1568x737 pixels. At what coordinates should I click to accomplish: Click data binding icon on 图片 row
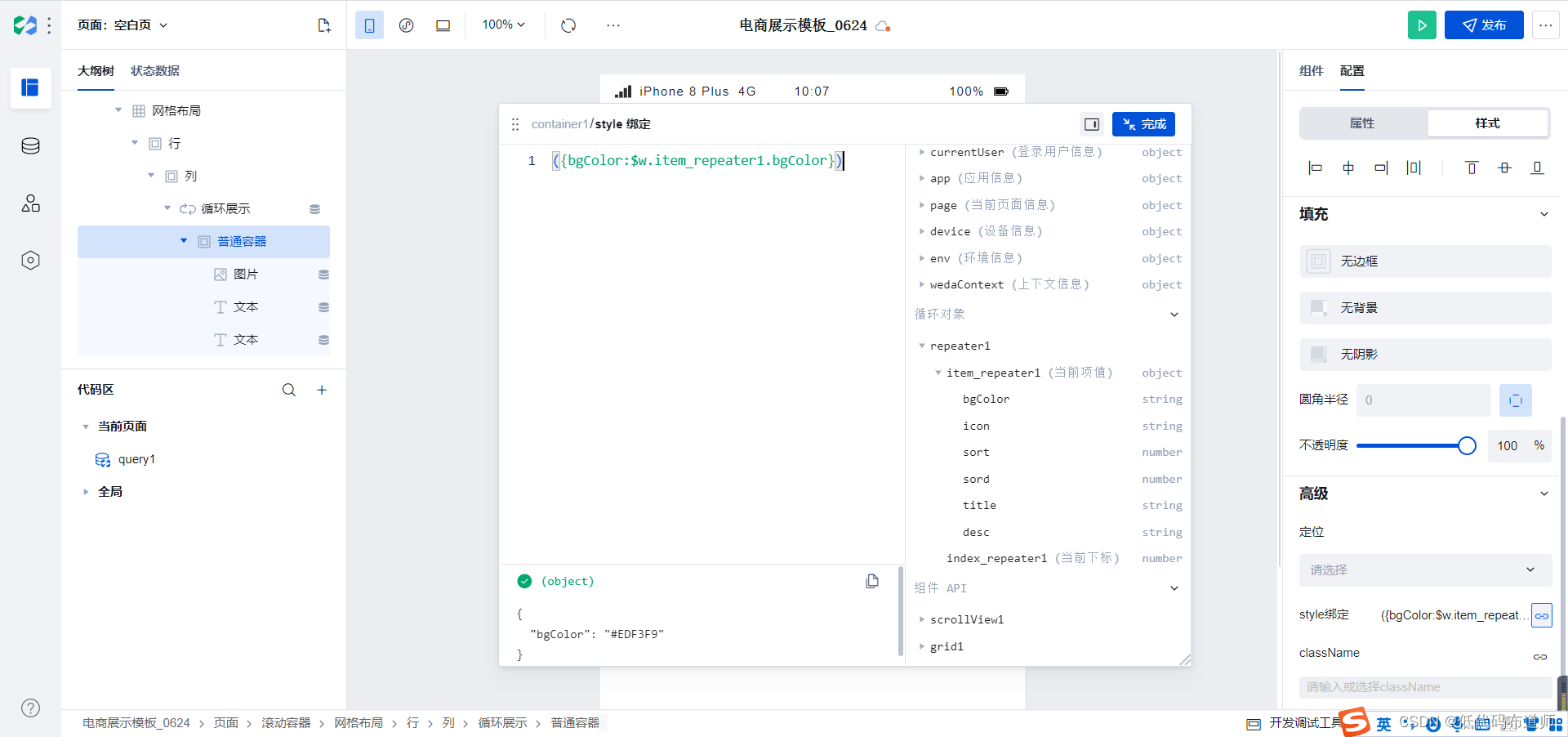pyautogui.click(x=323, y=275)
